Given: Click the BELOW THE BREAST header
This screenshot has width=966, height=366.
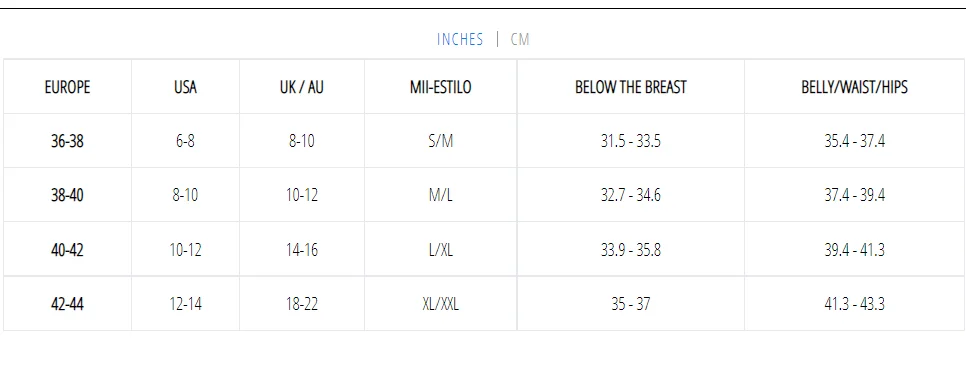Looking at the screenshot, I should (x=630, y=87).
